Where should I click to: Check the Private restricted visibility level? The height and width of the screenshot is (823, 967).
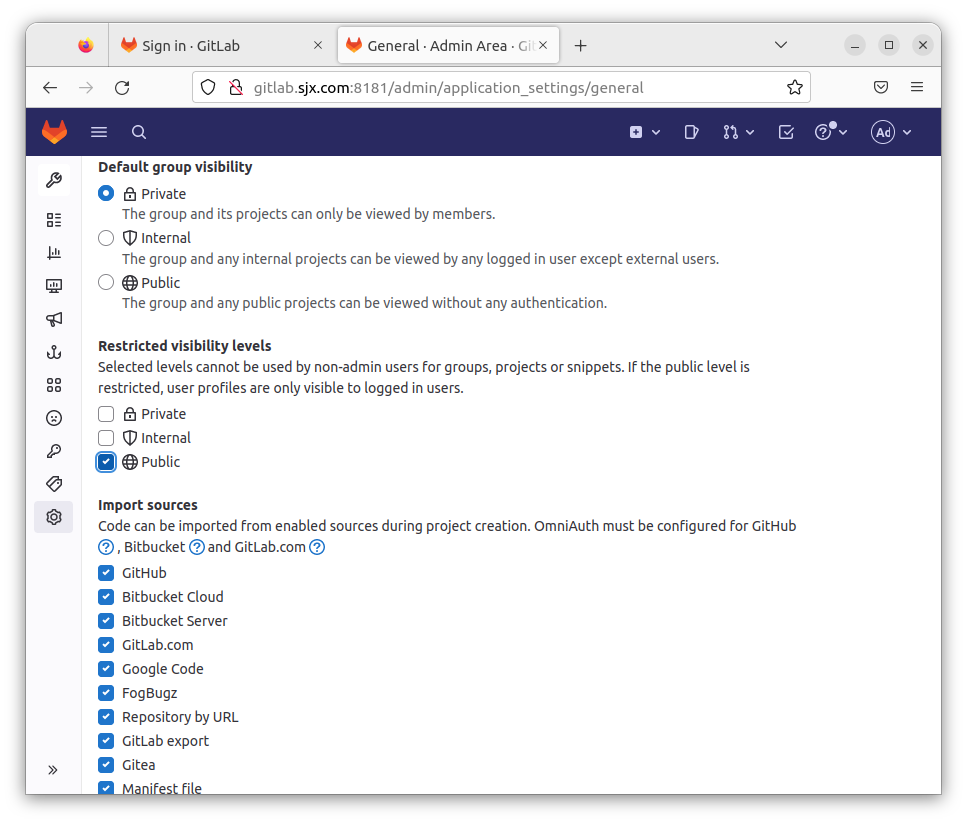coord(106,414)
